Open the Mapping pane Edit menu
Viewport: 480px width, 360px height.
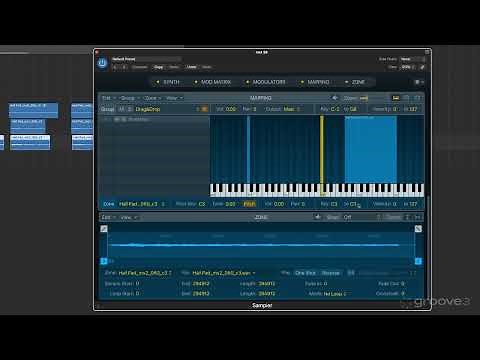[x=109, y=98]
